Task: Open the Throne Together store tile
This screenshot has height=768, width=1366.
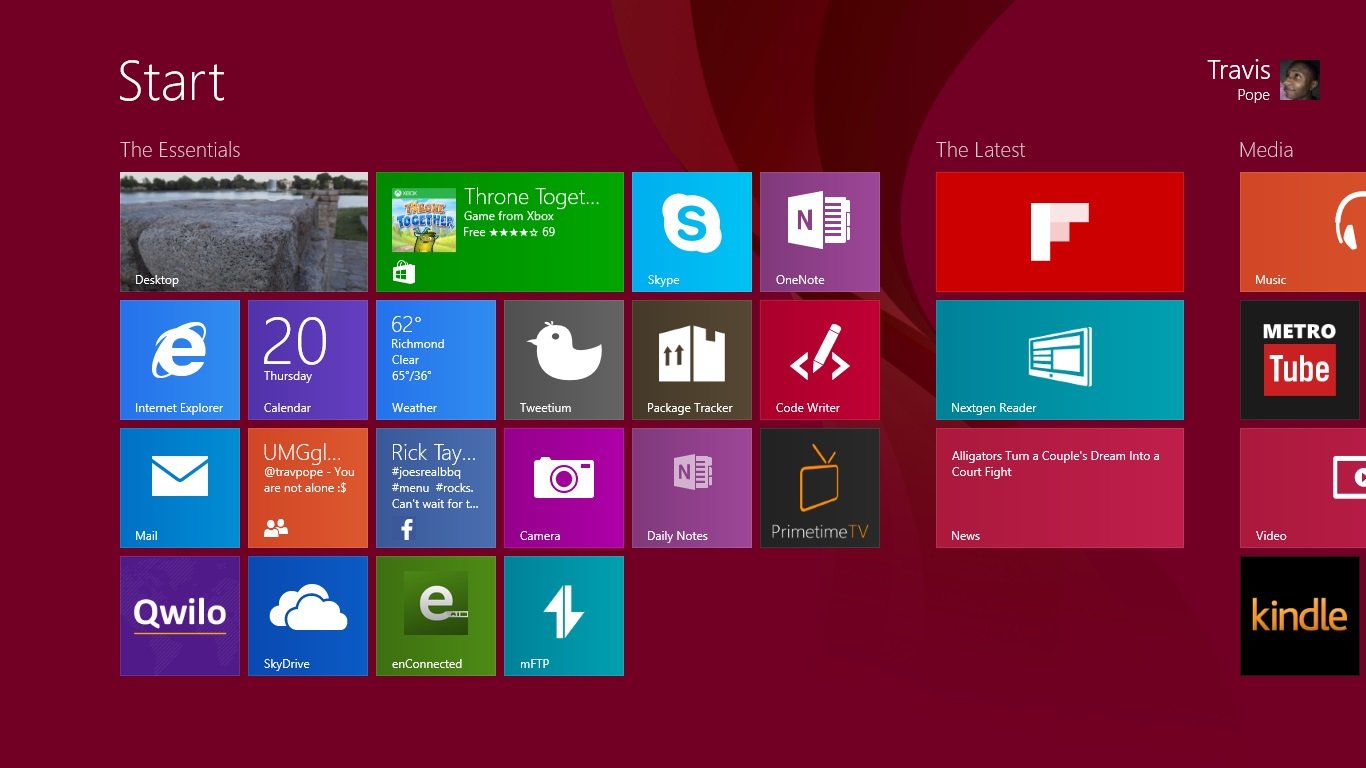Action: pos(500,232)
